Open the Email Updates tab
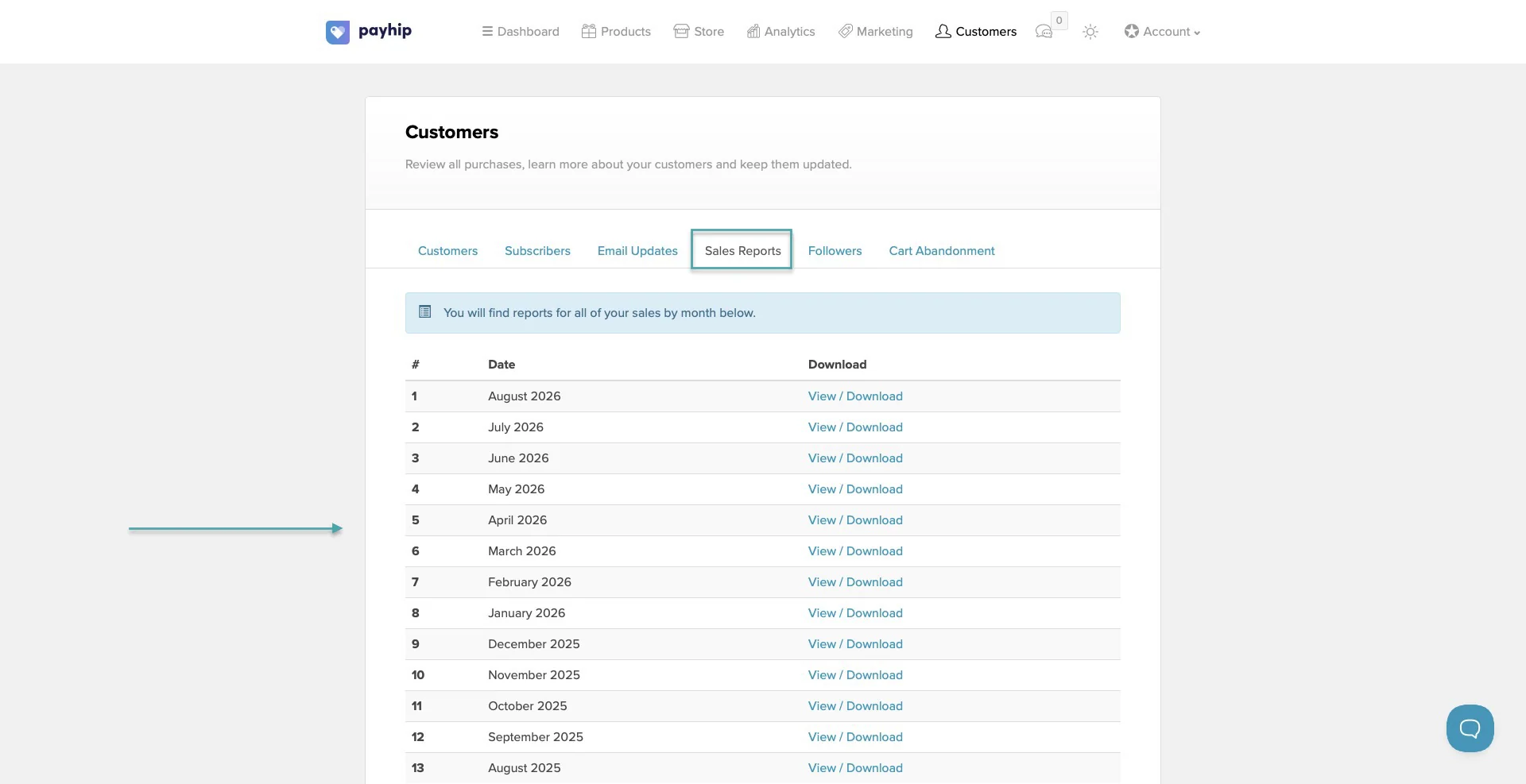Image resolution: width=1526 pixels, height=784 pixels. pos(637,251)
